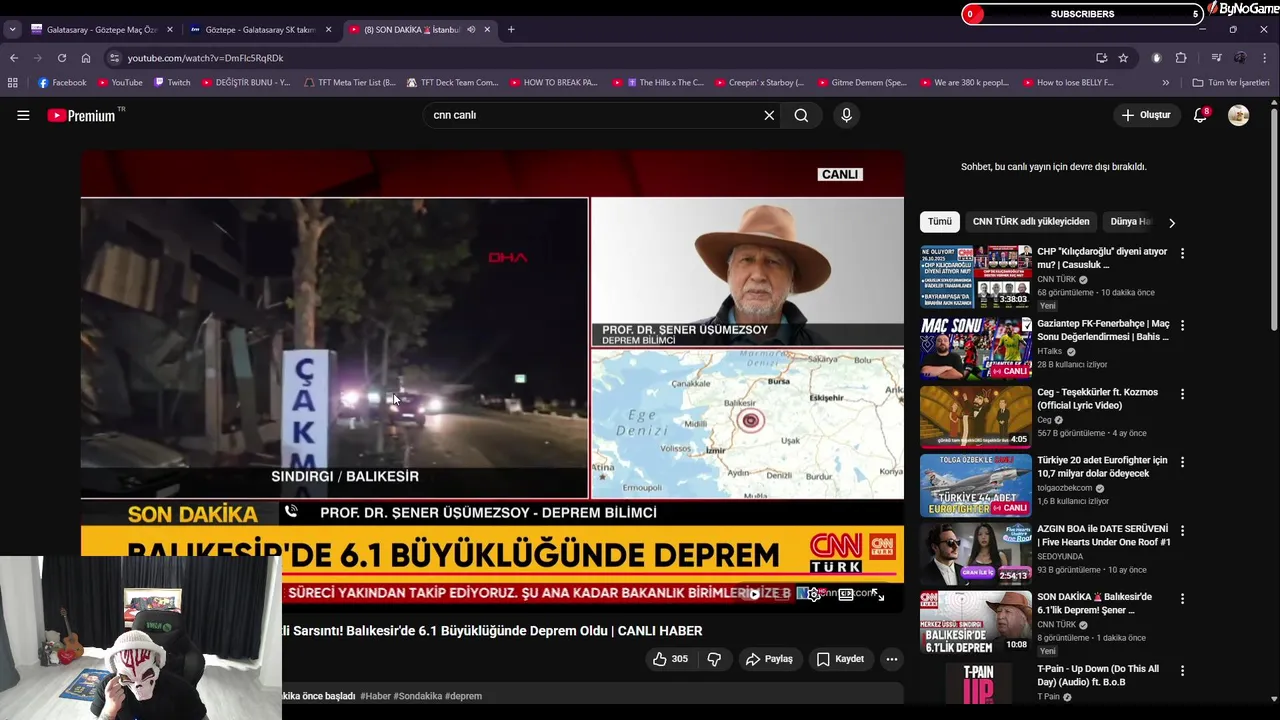
Task: Open the Oluştur create menu
Action: tap(1146, 115)
